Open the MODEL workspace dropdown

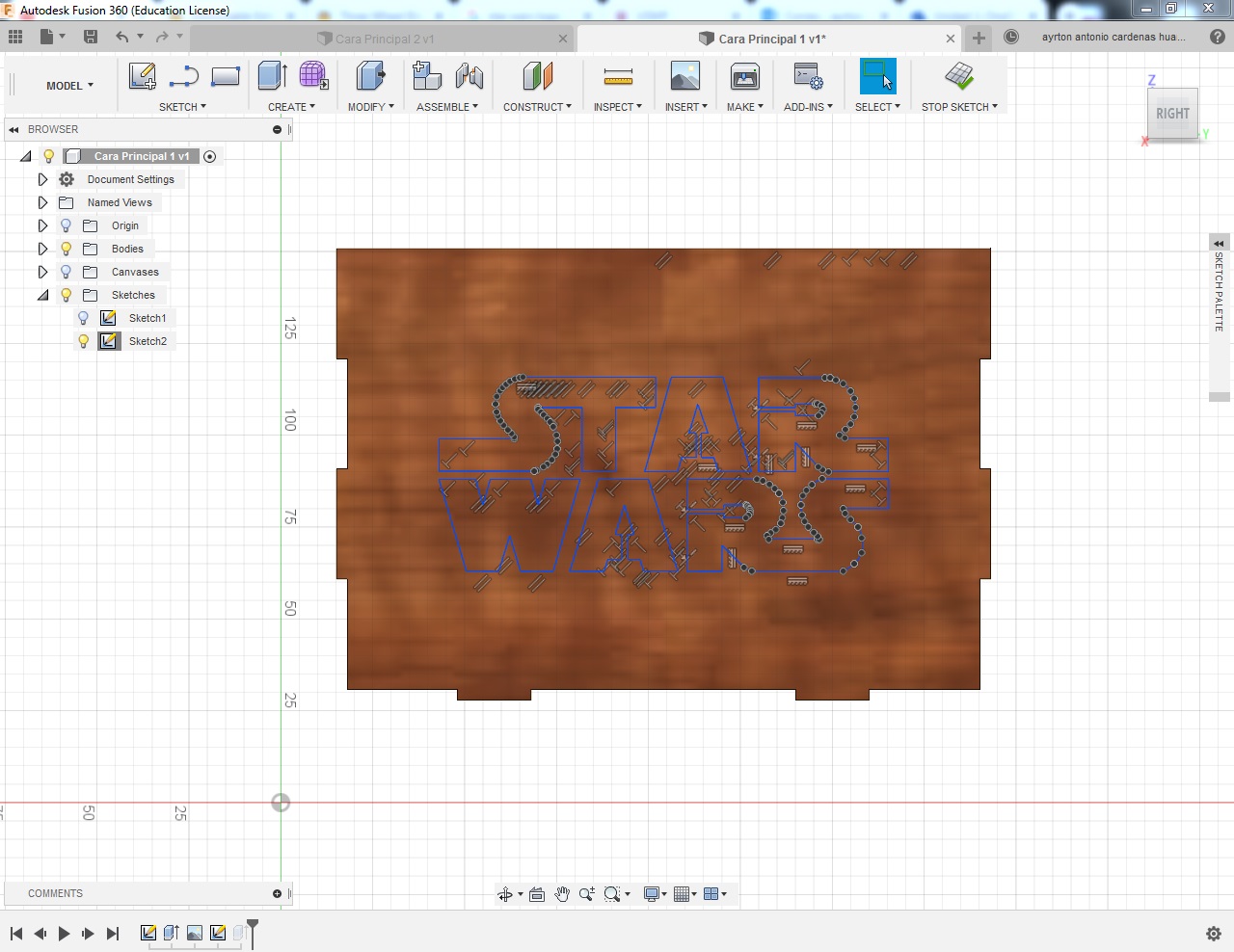tap(69, 86)
